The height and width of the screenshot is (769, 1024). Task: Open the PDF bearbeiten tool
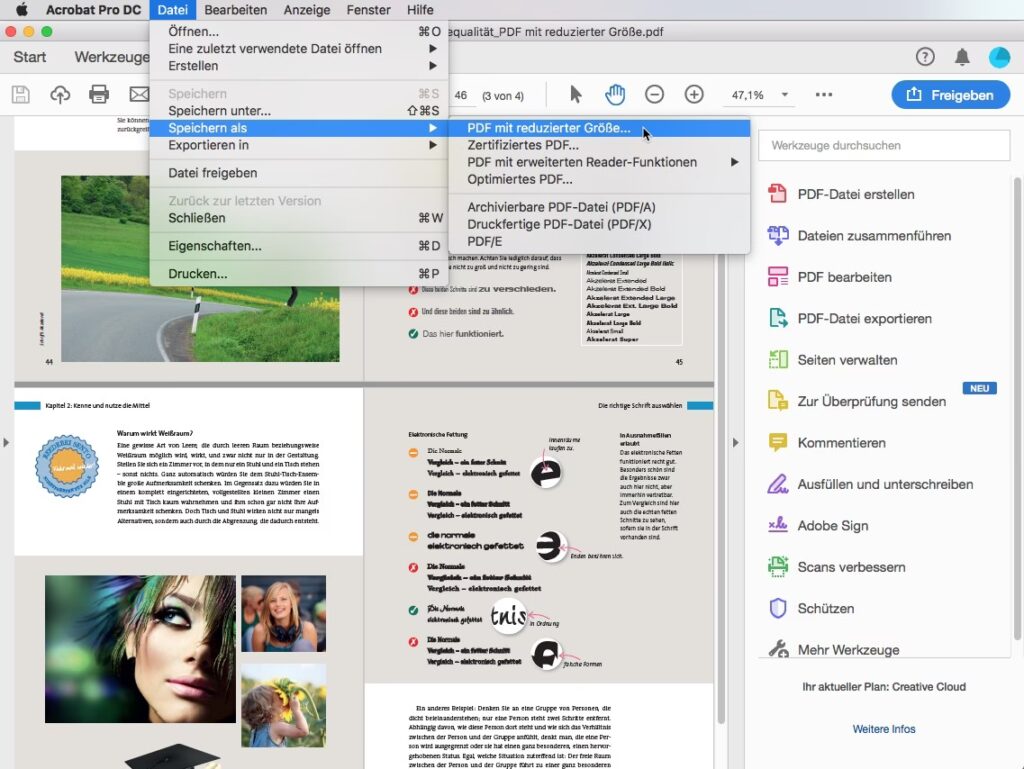[844, 277]
